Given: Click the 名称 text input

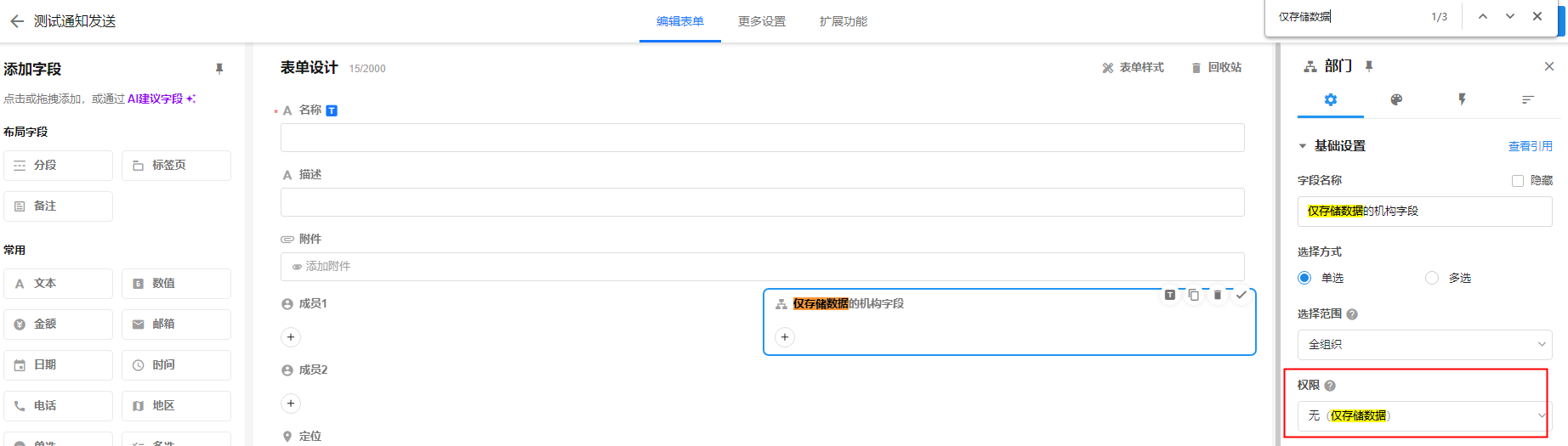Looking at the screenshot, I should [x=763, y=138].
